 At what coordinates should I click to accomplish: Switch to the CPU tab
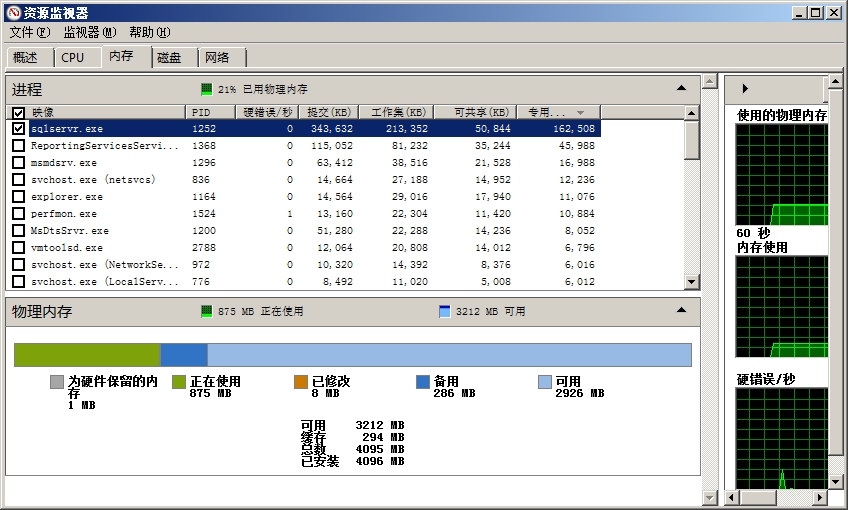[77, 57]
